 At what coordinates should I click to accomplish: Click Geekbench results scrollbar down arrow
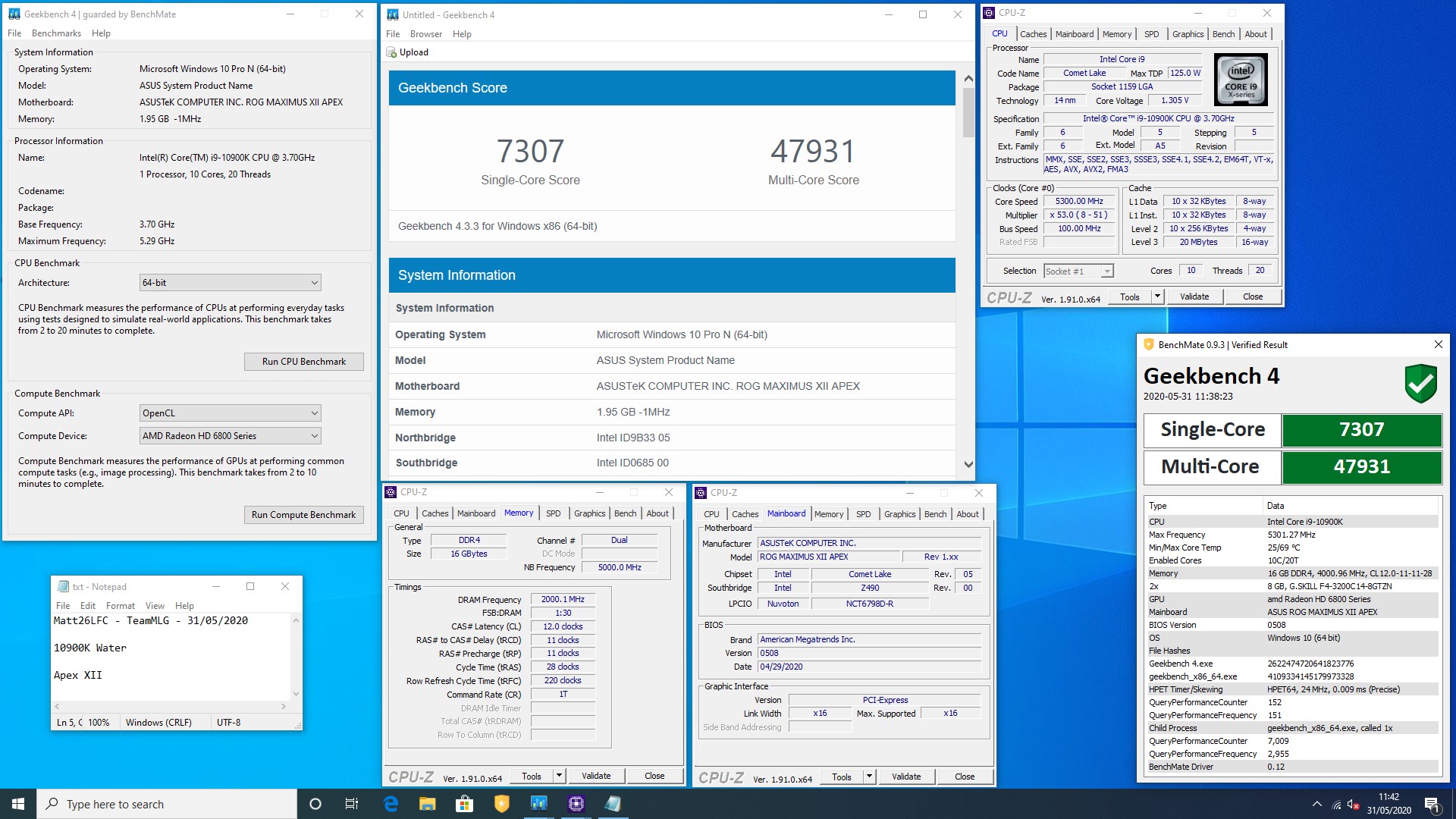(968, 464)
